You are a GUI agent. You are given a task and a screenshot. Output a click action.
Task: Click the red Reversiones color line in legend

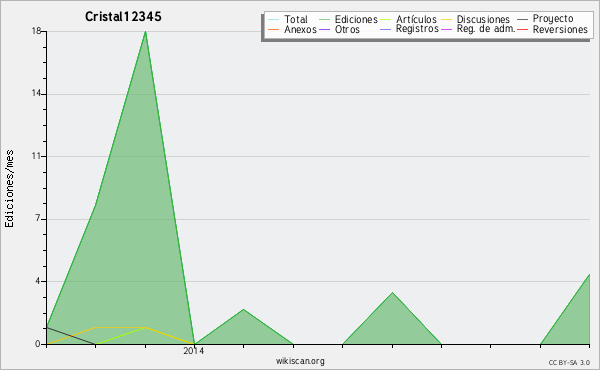tap(522, 30)
